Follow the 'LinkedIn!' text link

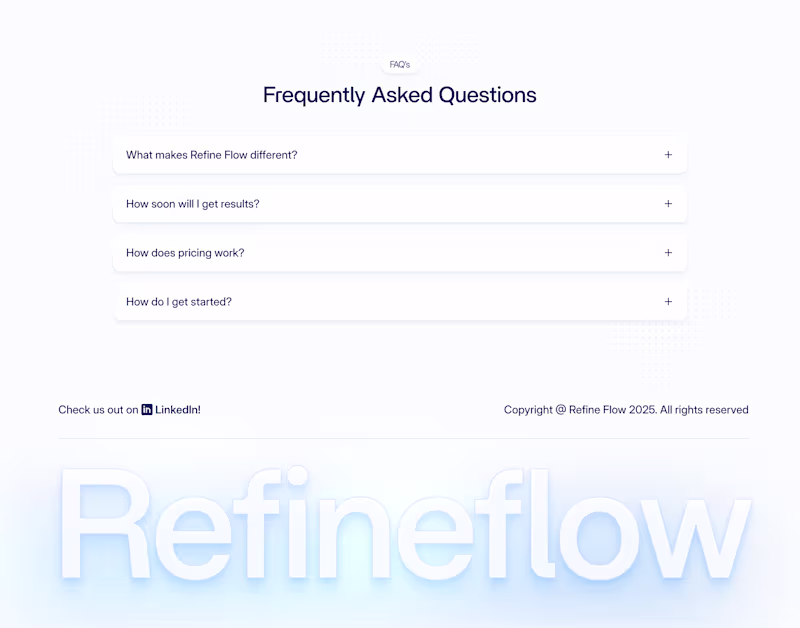[178, 410]
